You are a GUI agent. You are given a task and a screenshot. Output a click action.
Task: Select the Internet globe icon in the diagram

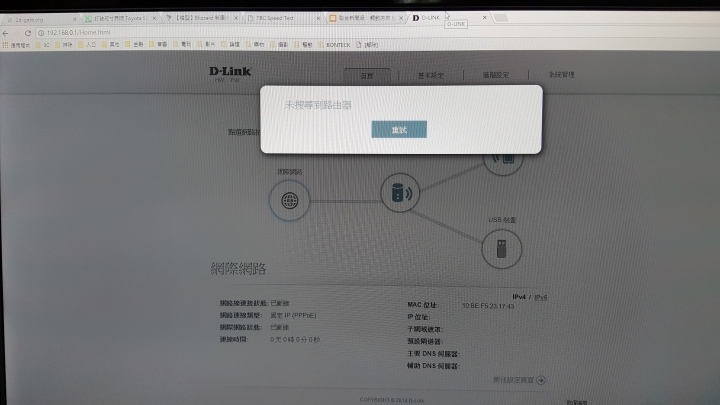point(290,201)
